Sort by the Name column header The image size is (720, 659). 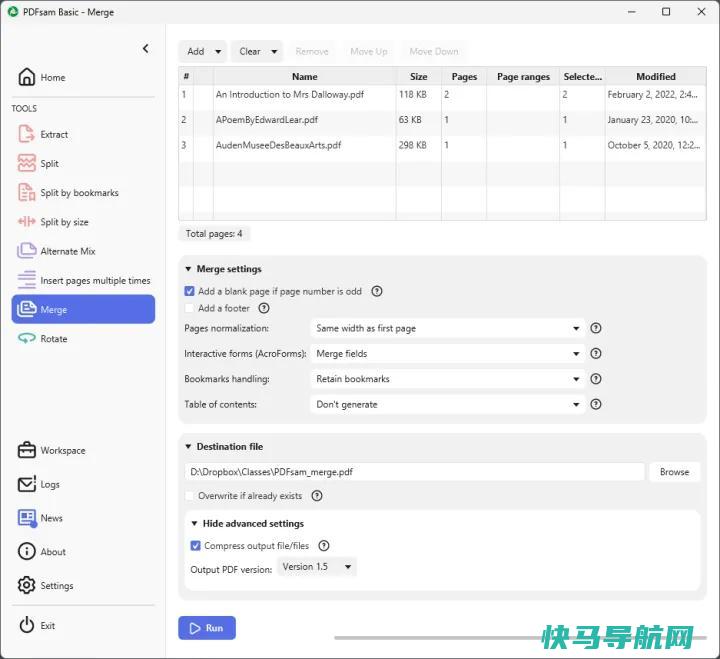click(304, 77)
